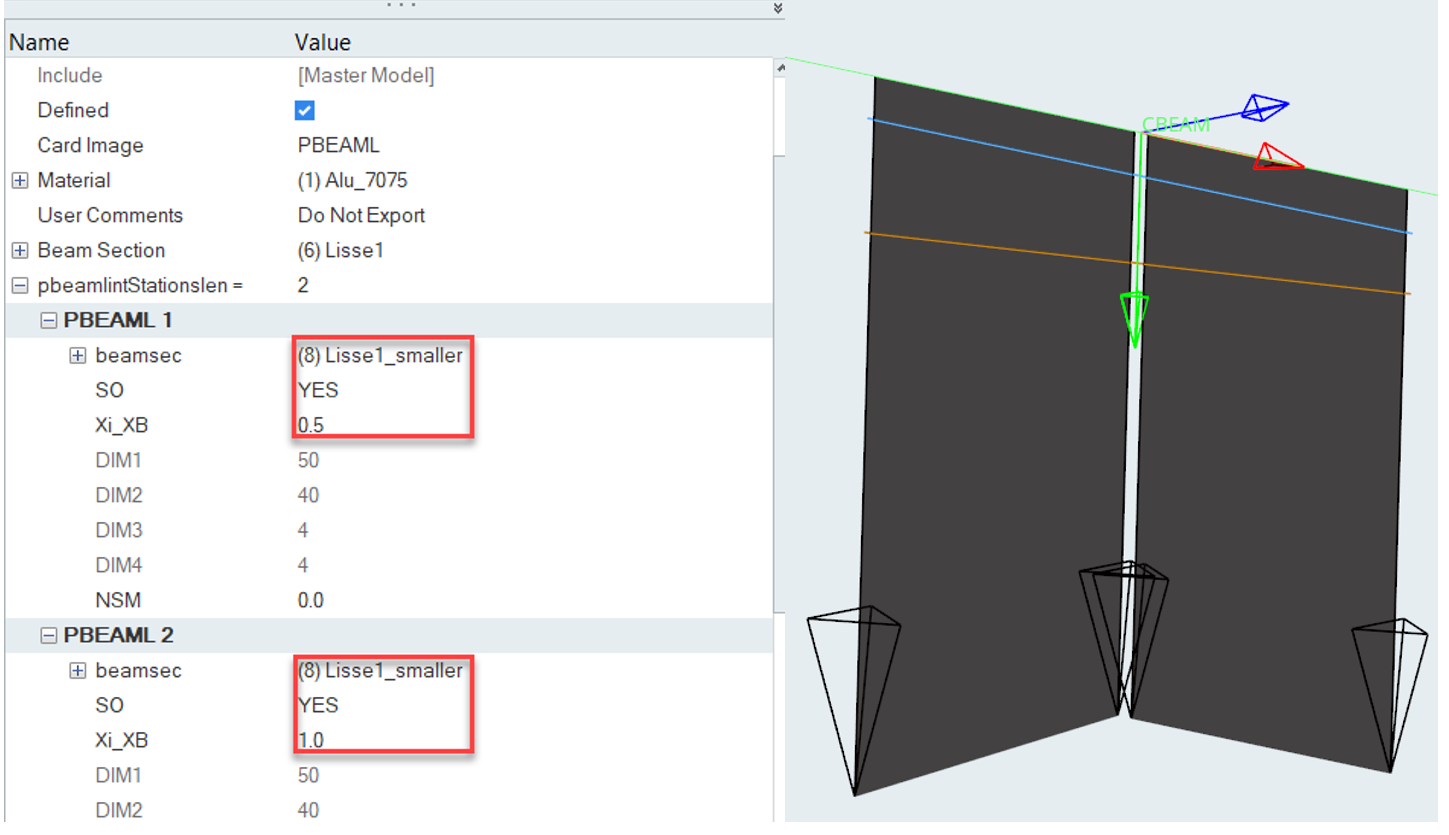Click the DIM4 value 4

click(x=303, y=566)
